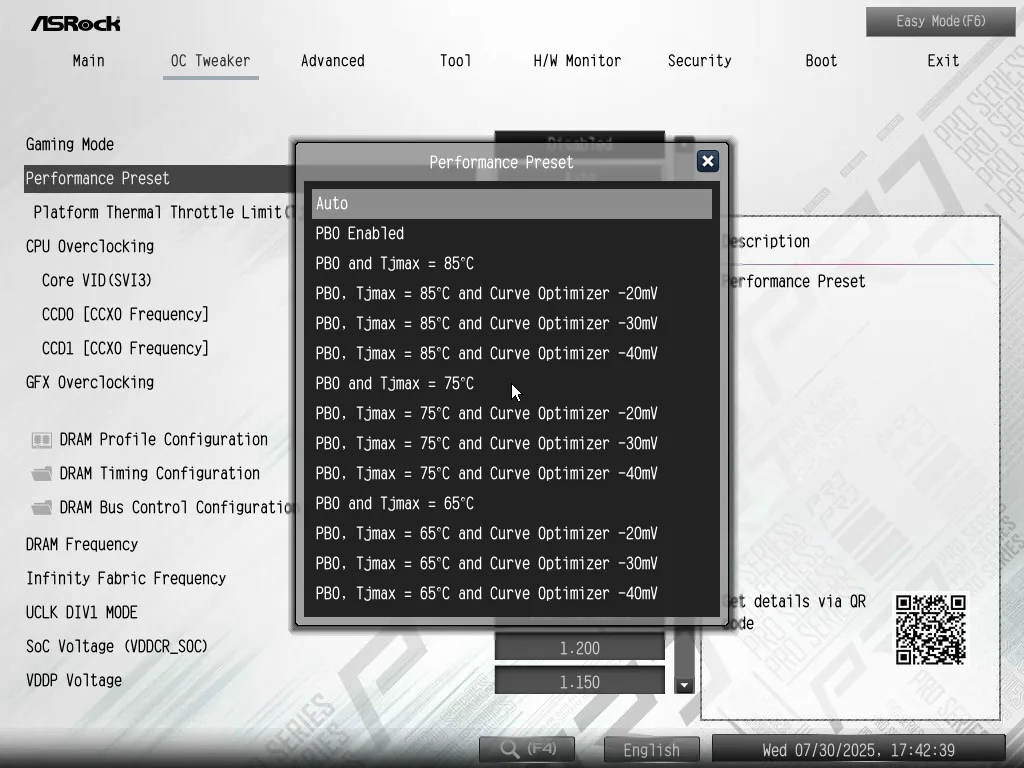Open DRAM Profile Configuration icon

[x=42, y=440]
